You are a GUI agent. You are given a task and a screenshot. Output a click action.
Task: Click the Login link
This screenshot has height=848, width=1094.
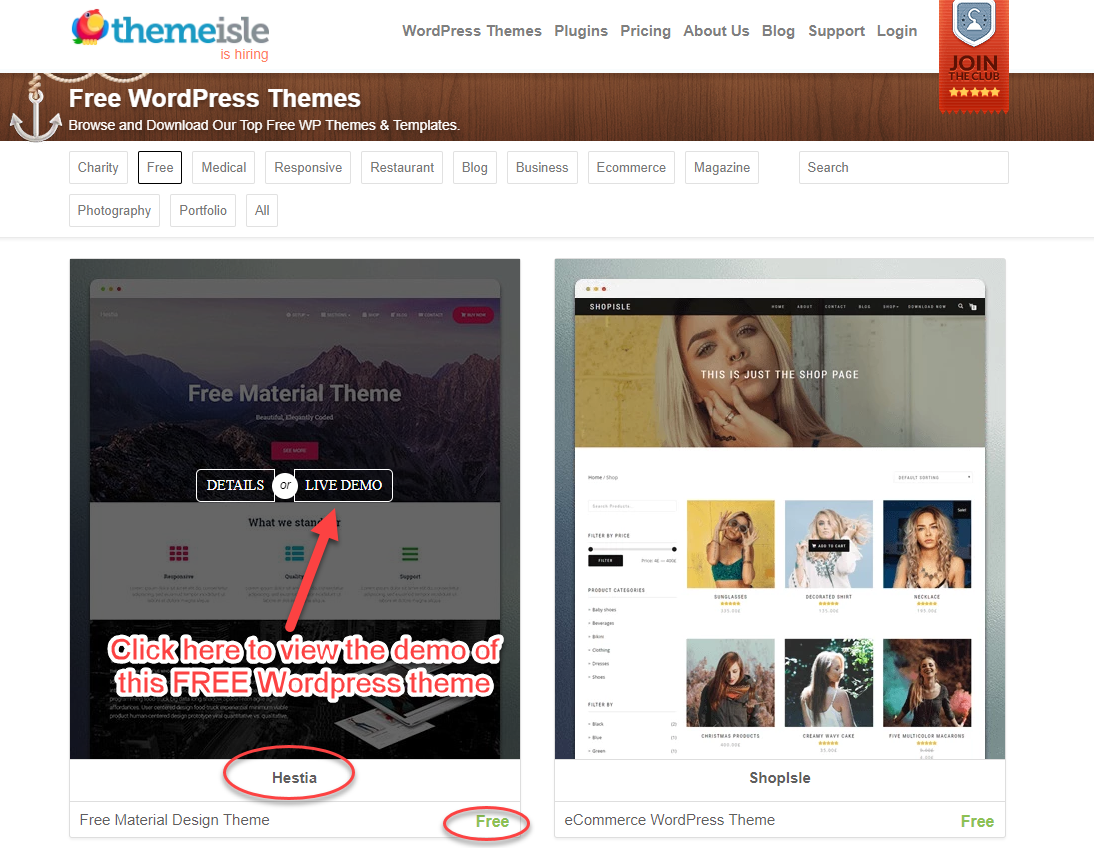point(897,31)
